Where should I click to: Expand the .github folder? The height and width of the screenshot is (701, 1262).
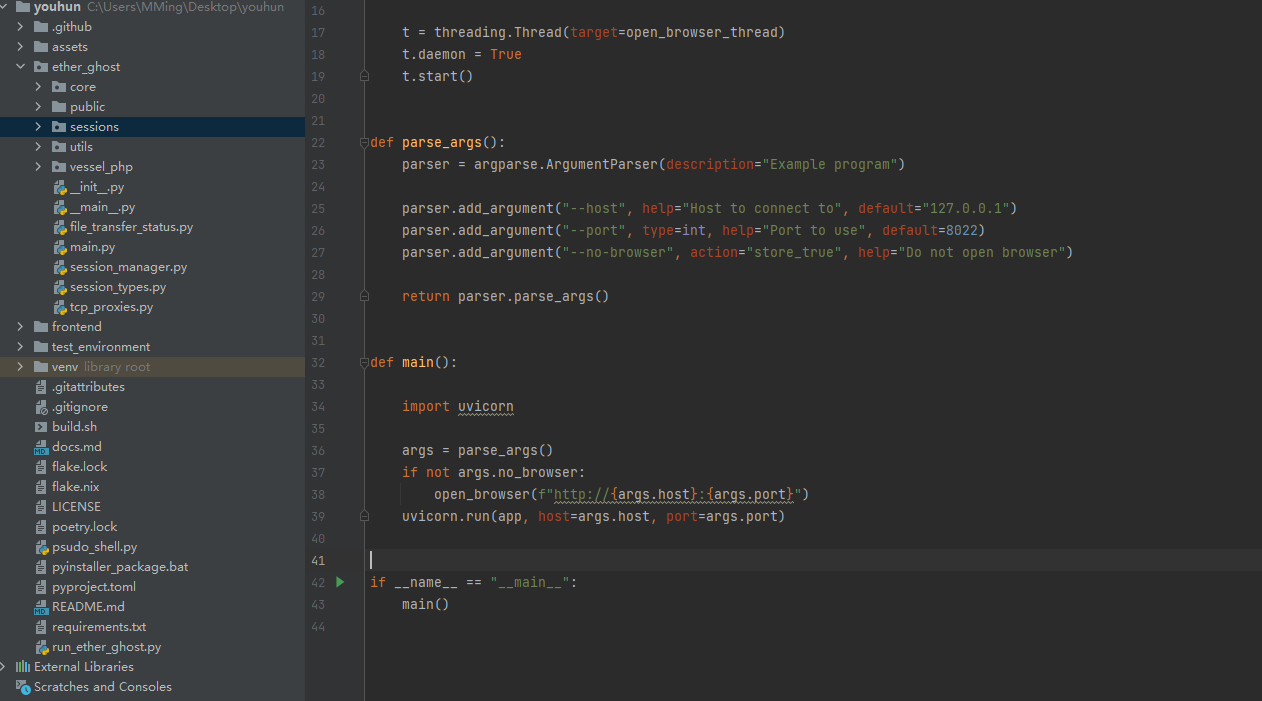point(21,27)
